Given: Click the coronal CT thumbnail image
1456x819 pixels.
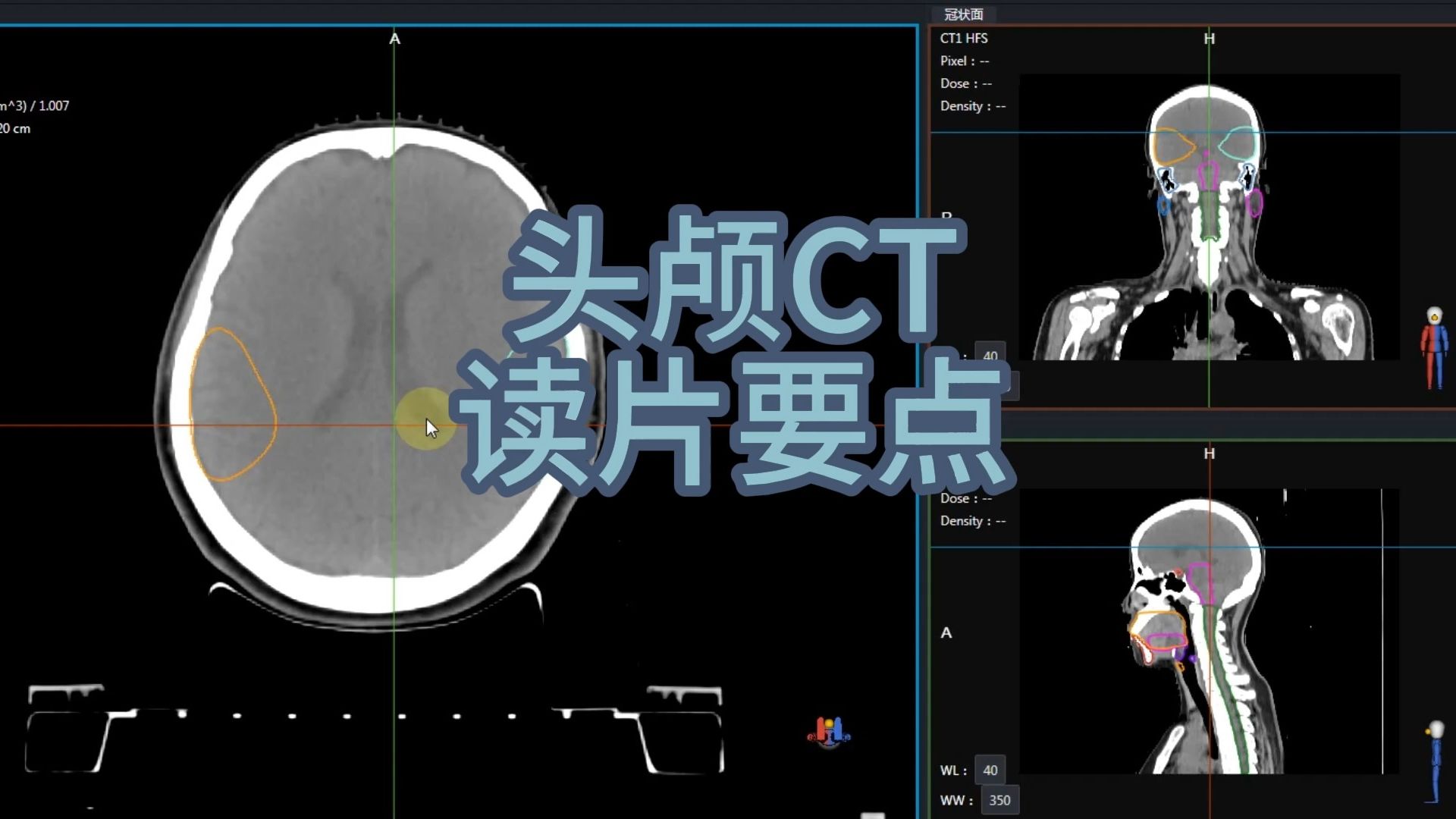Looking at the screenshot, I should click(1210, 217).
